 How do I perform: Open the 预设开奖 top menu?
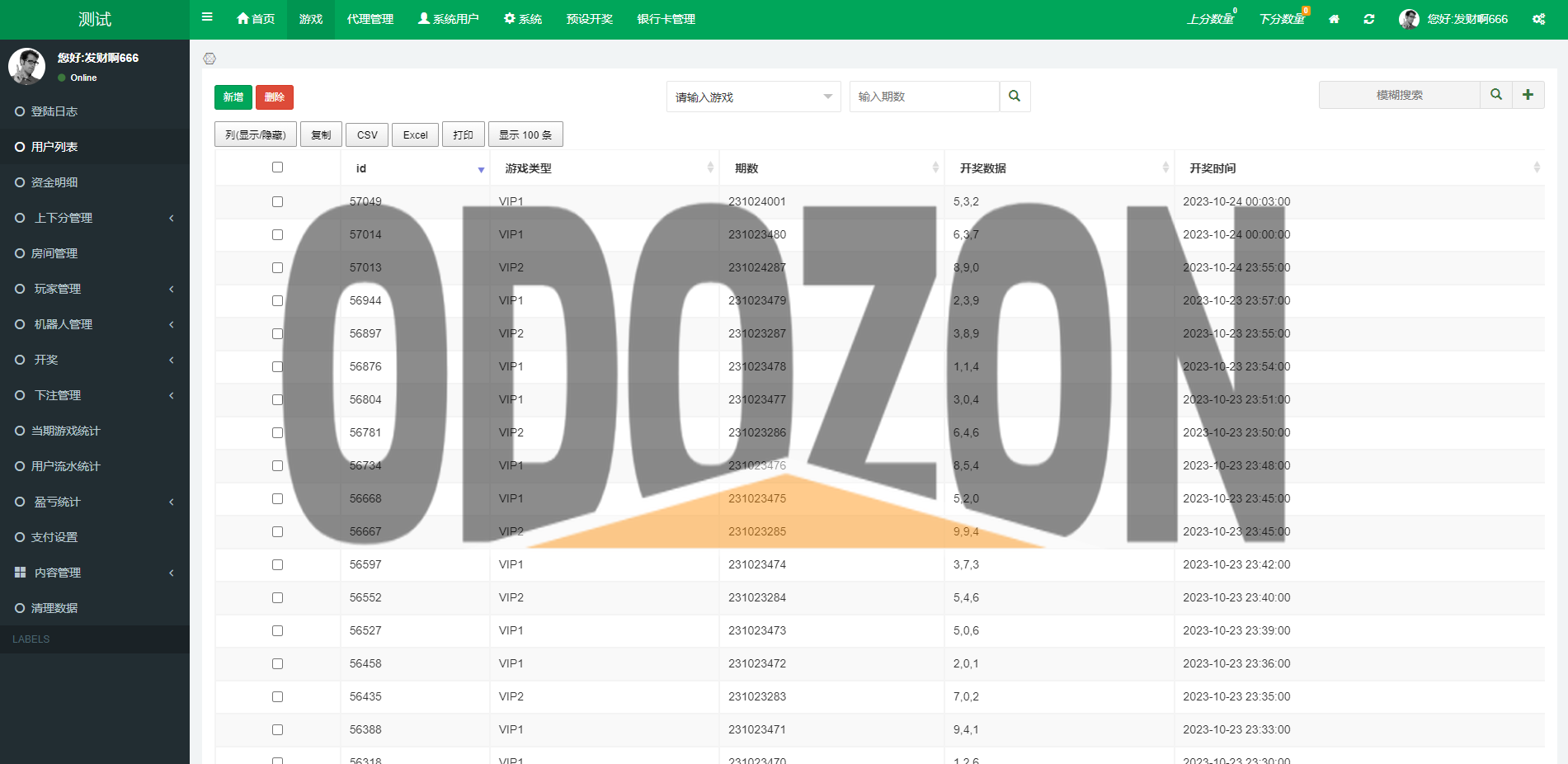coord(590,19)
